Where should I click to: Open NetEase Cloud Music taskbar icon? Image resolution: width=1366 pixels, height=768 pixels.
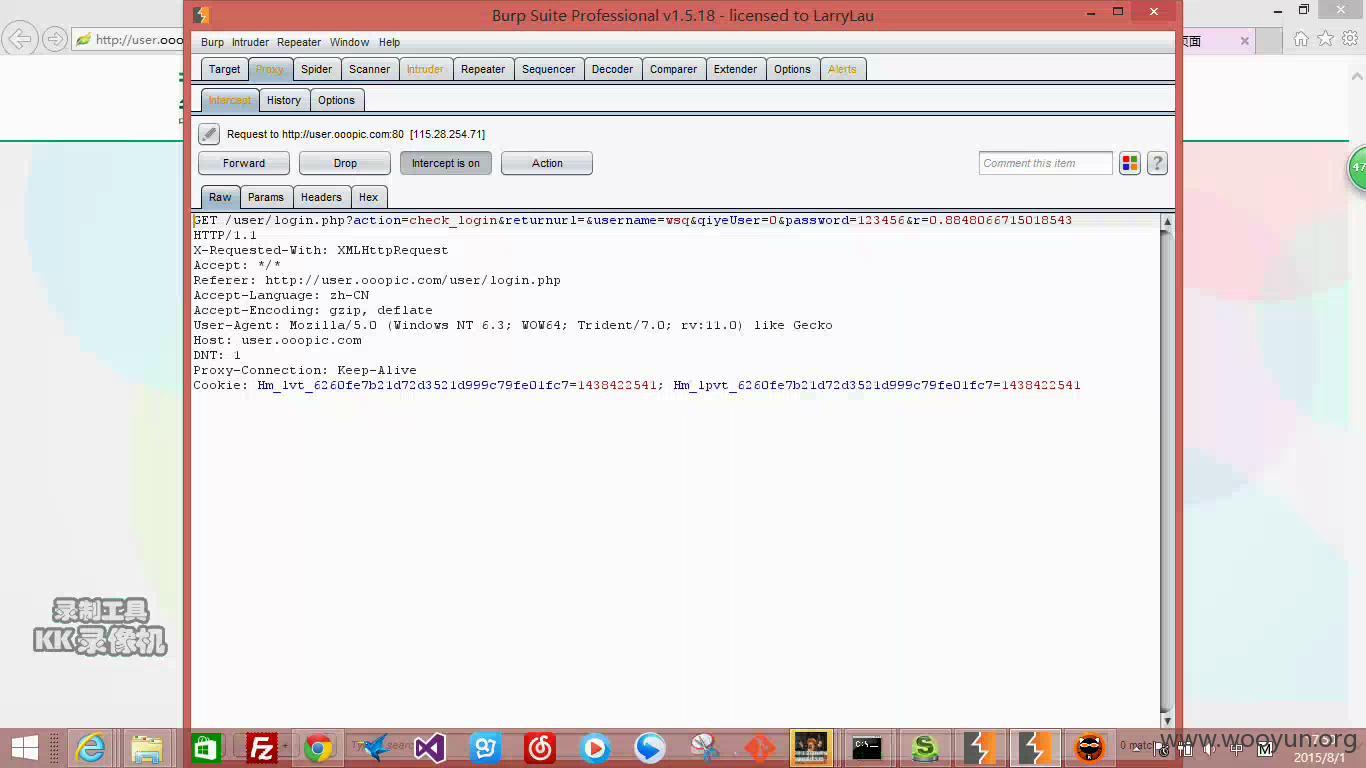[540, 748]
